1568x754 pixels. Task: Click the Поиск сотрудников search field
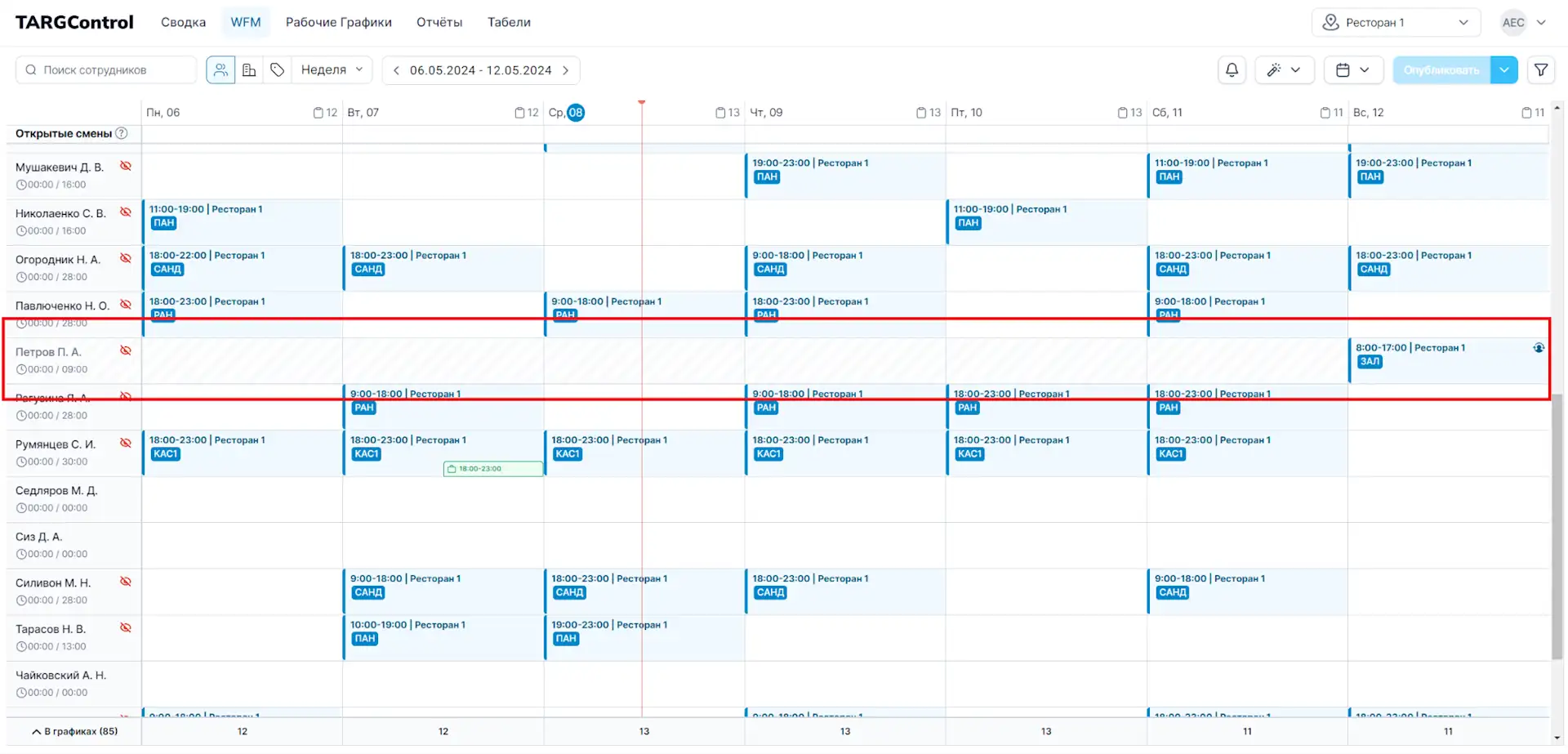(106, 70)
